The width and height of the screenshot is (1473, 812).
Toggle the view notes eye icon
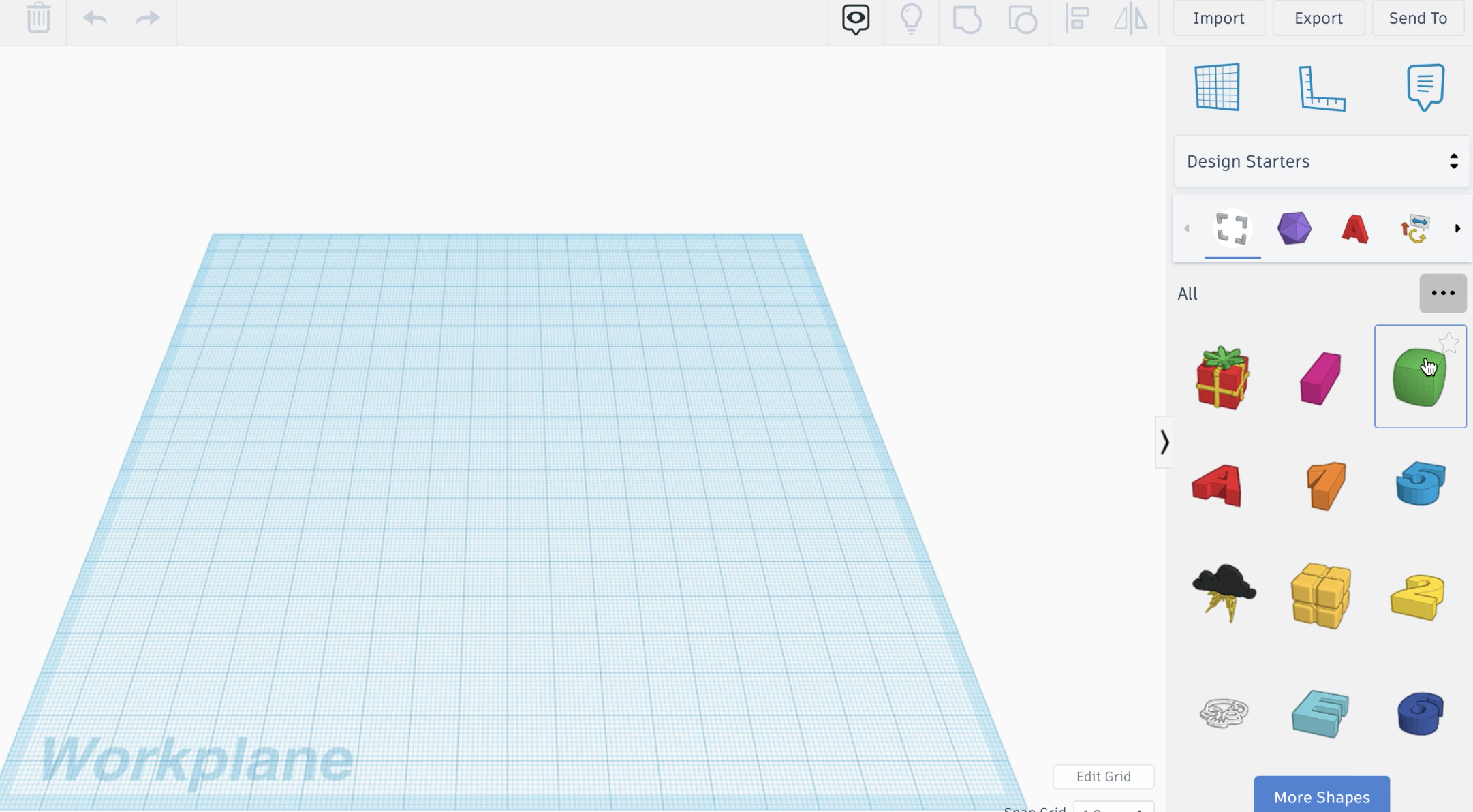[856, 19]
